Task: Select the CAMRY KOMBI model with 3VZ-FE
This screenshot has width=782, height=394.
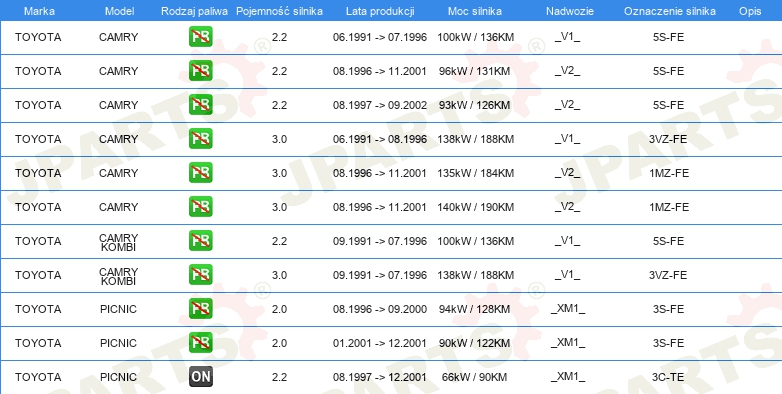Action: point(118,276)
